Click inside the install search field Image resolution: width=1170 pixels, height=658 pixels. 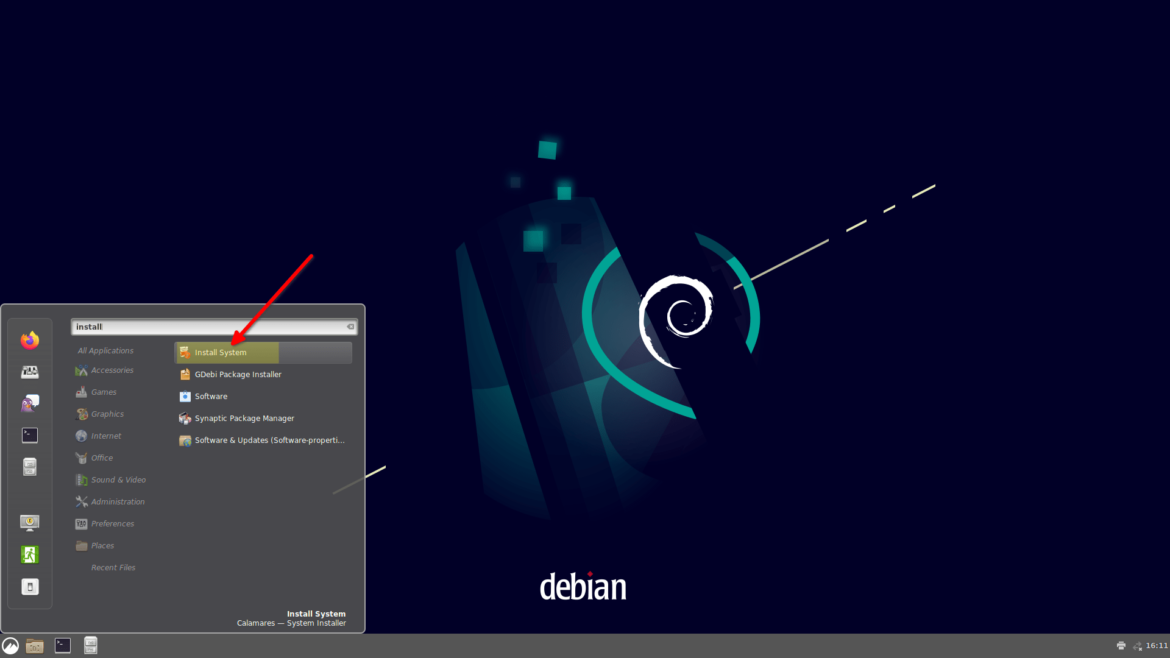(x=210, y=326)
